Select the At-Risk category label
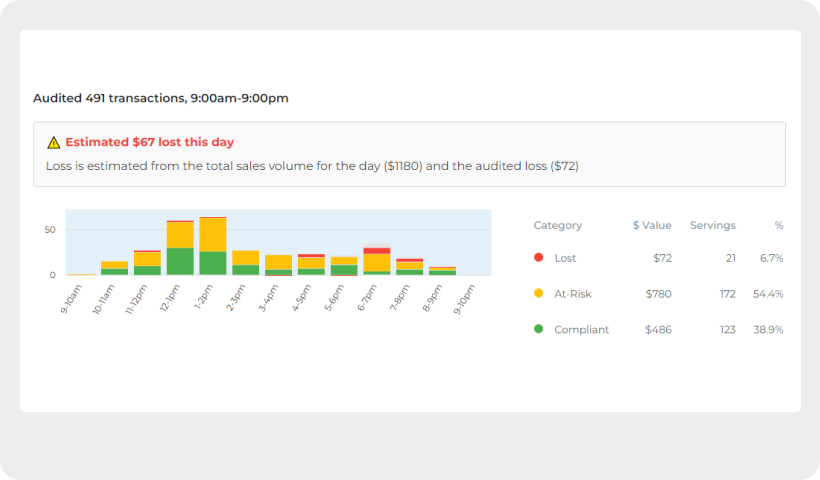This screenshot has height=480, width=820. click(573, 294)
